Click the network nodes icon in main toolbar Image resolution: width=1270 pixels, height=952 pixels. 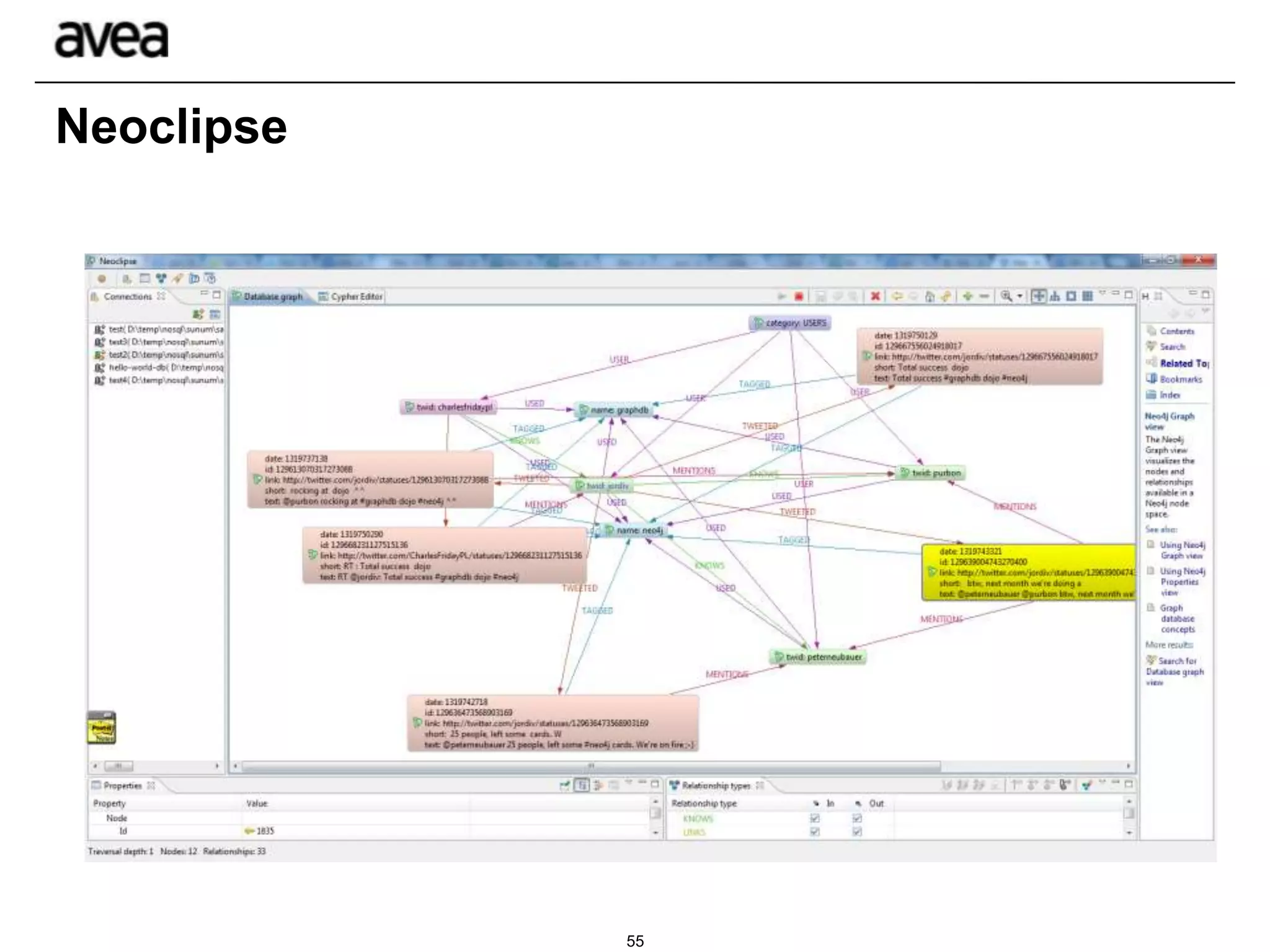pyautogui.click(x=161, y=279)
